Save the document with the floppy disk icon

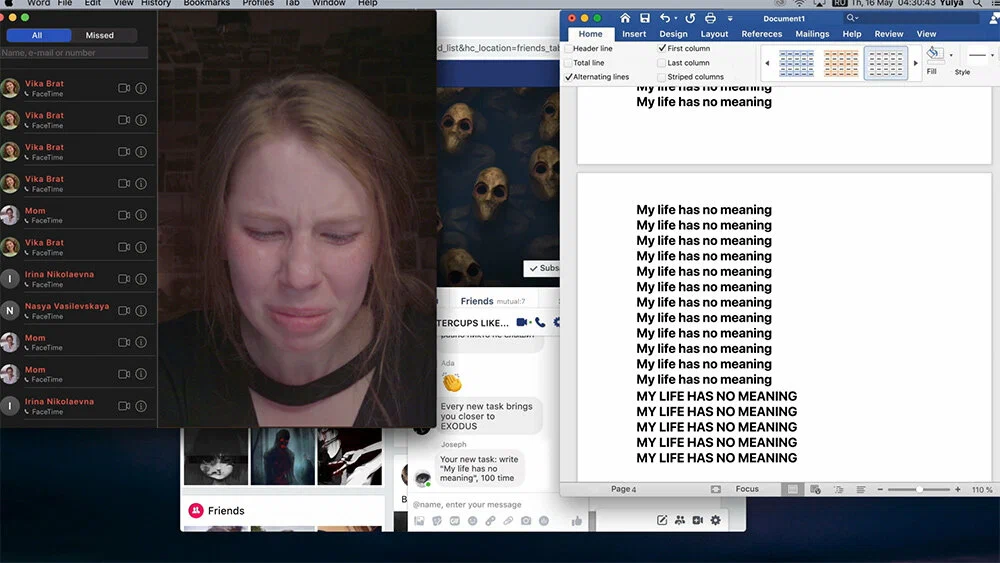coord(645,18)
